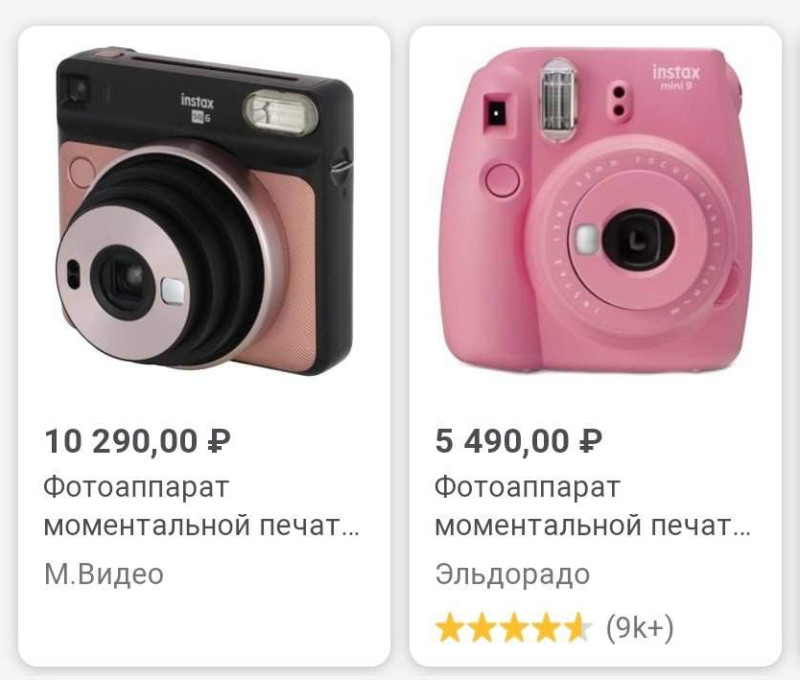
Task: Click the half-filled fifth rating star
Action: click(x=577, y=628)
